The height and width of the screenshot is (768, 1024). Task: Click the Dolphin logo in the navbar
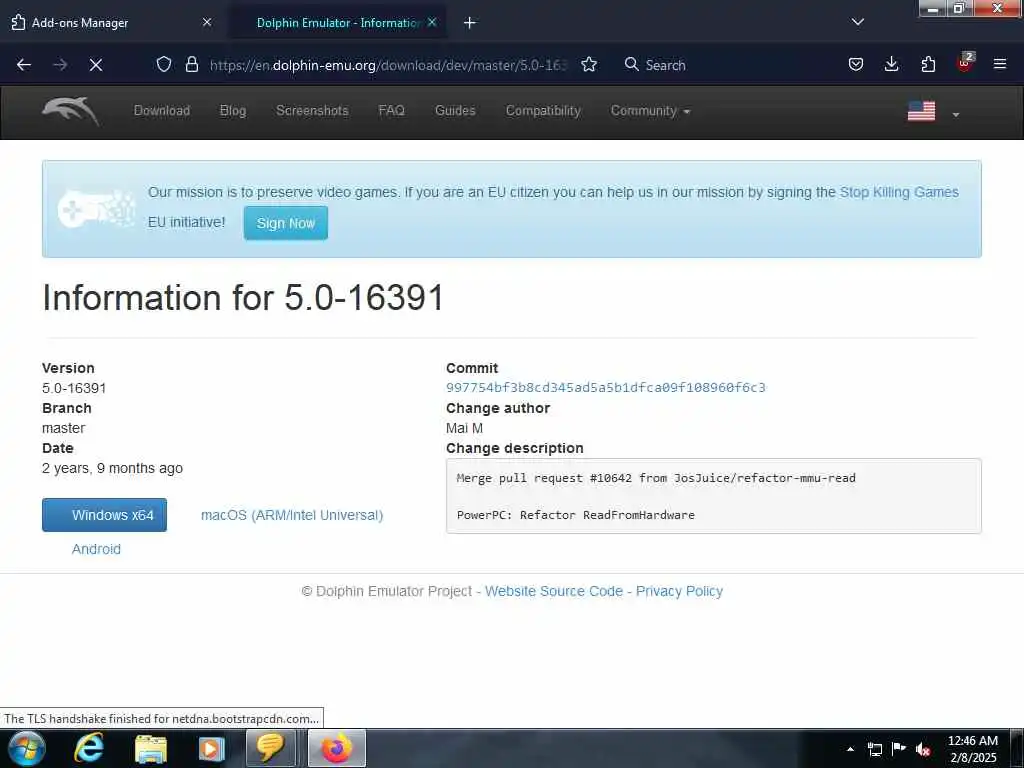click(71, 111)
